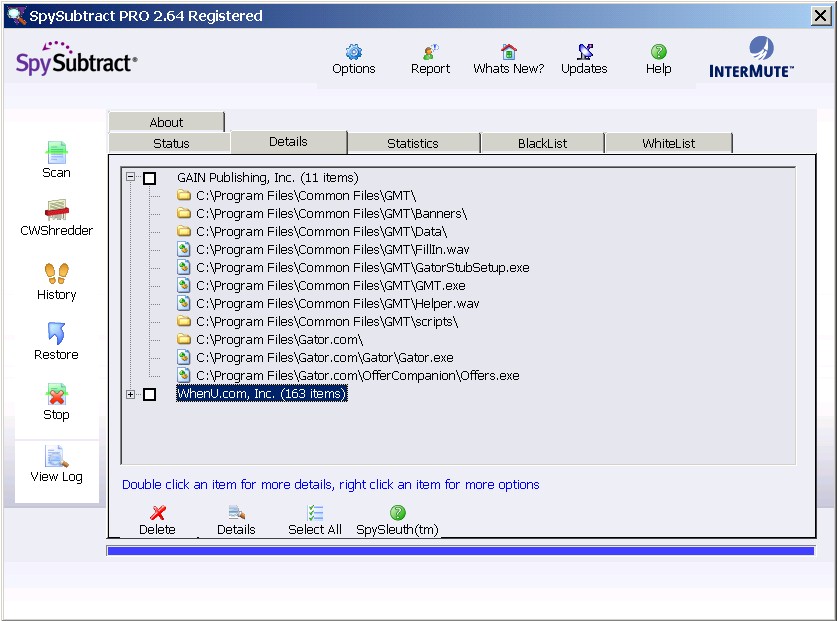Switch to the About tab
The height and width of the screenshot is (621, 838).
(x=166, y=122)
